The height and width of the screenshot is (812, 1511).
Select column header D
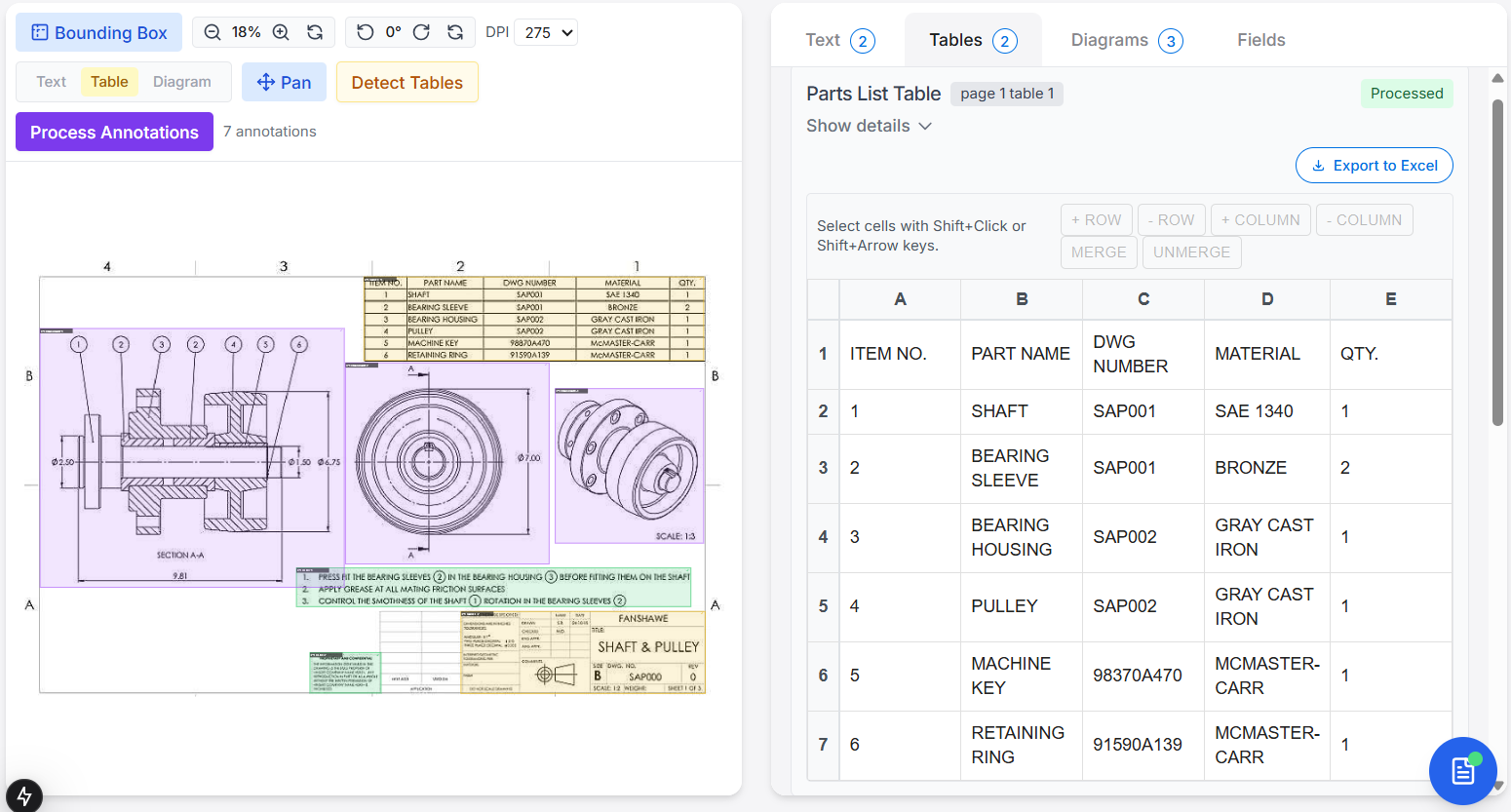tap(1267, 299)
